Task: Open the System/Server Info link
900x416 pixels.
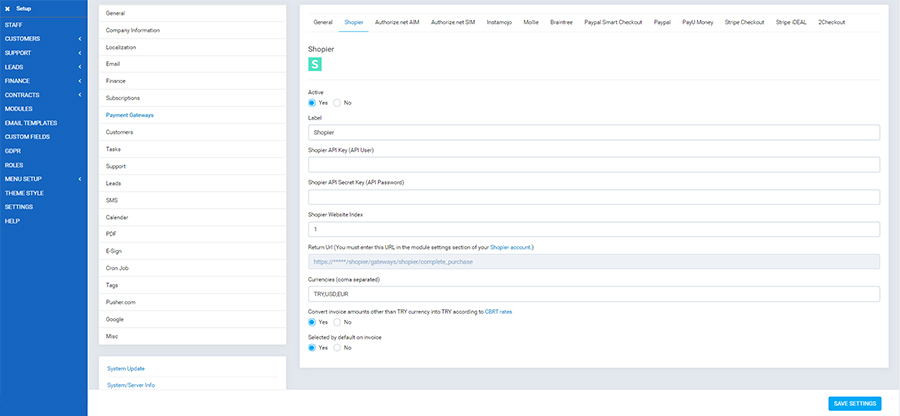Action: point(131,385)
